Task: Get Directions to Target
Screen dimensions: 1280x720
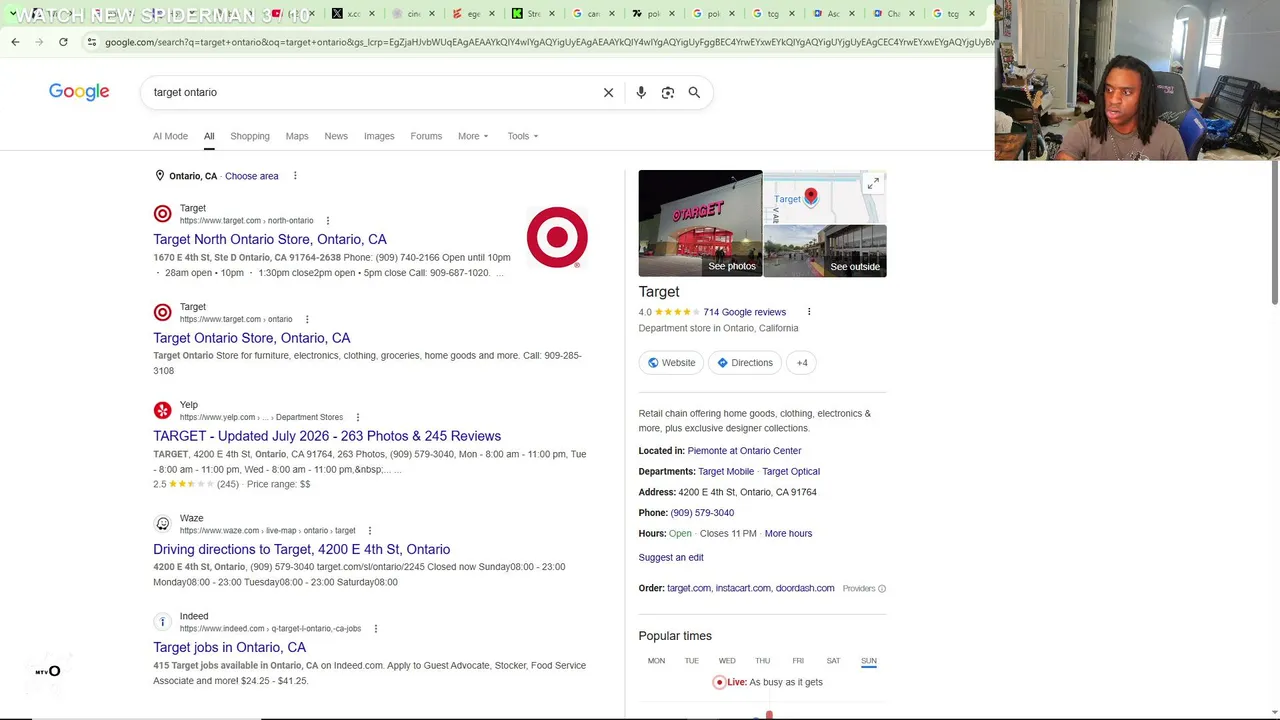Action: tap(745, 363)
